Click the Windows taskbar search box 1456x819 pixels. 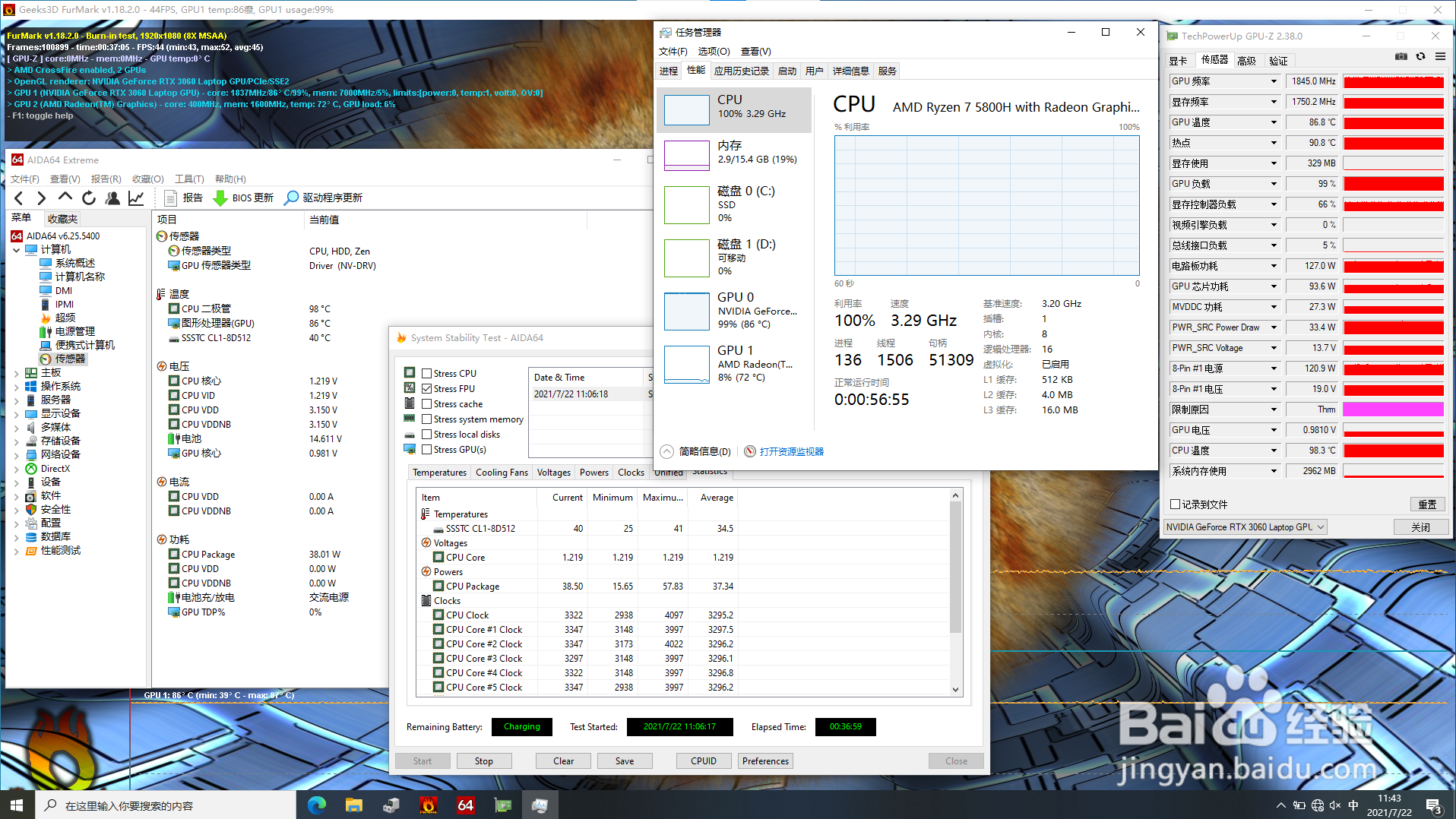tap(165, 805)
